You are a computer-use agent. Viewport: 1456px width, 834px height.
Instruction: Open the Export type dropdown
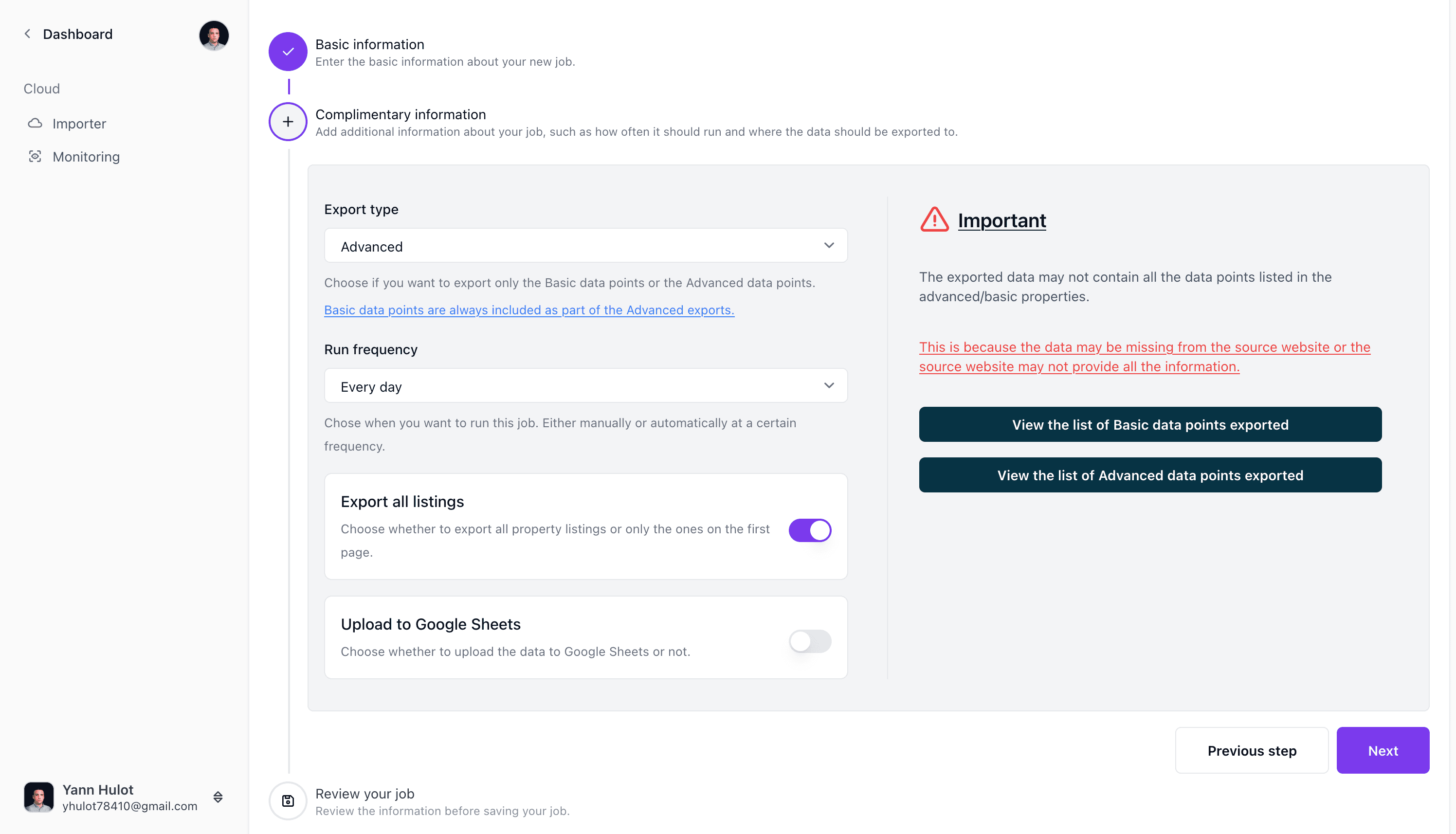585,246
